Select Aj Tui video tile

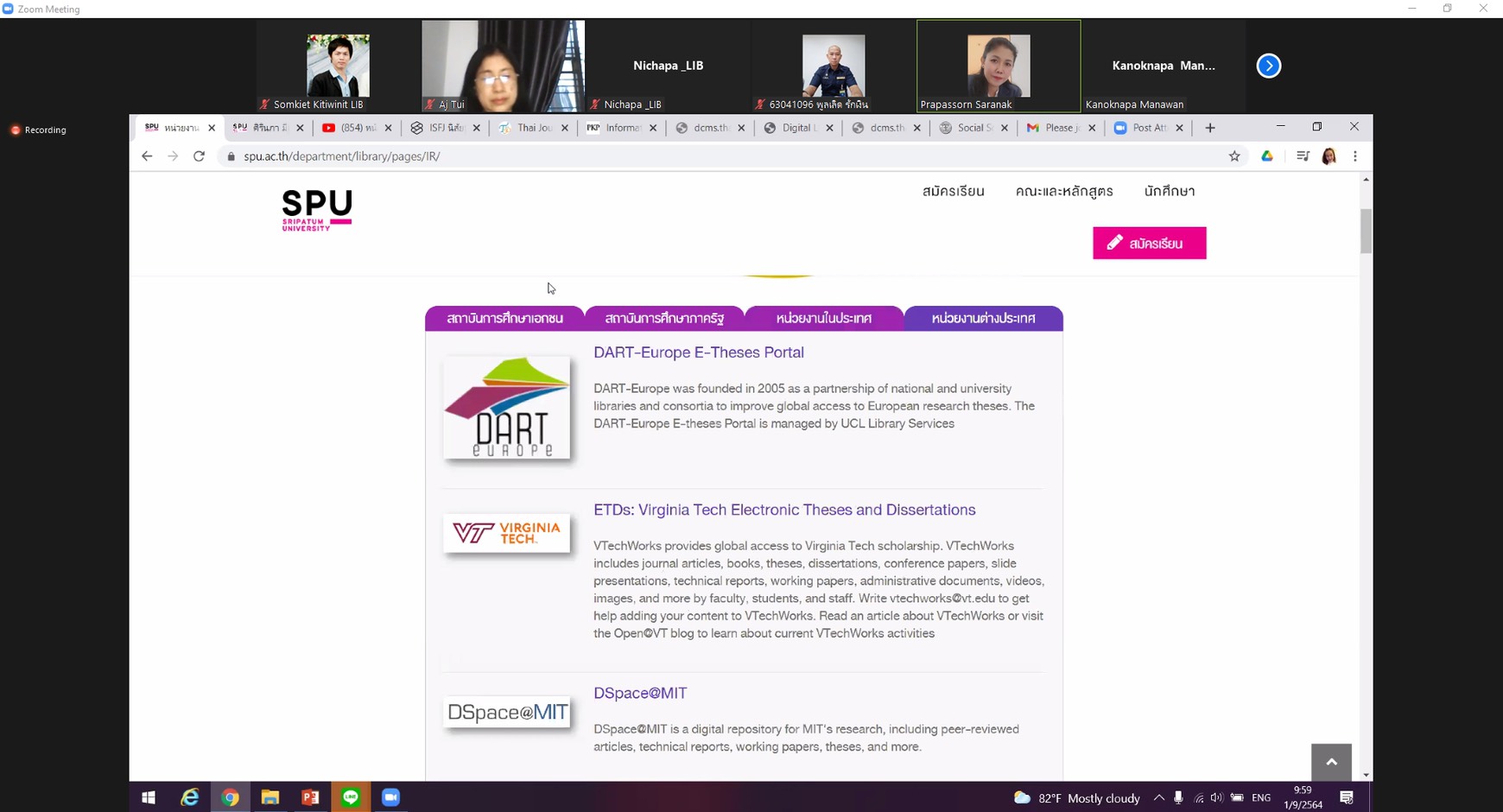(x=503, y=66)
